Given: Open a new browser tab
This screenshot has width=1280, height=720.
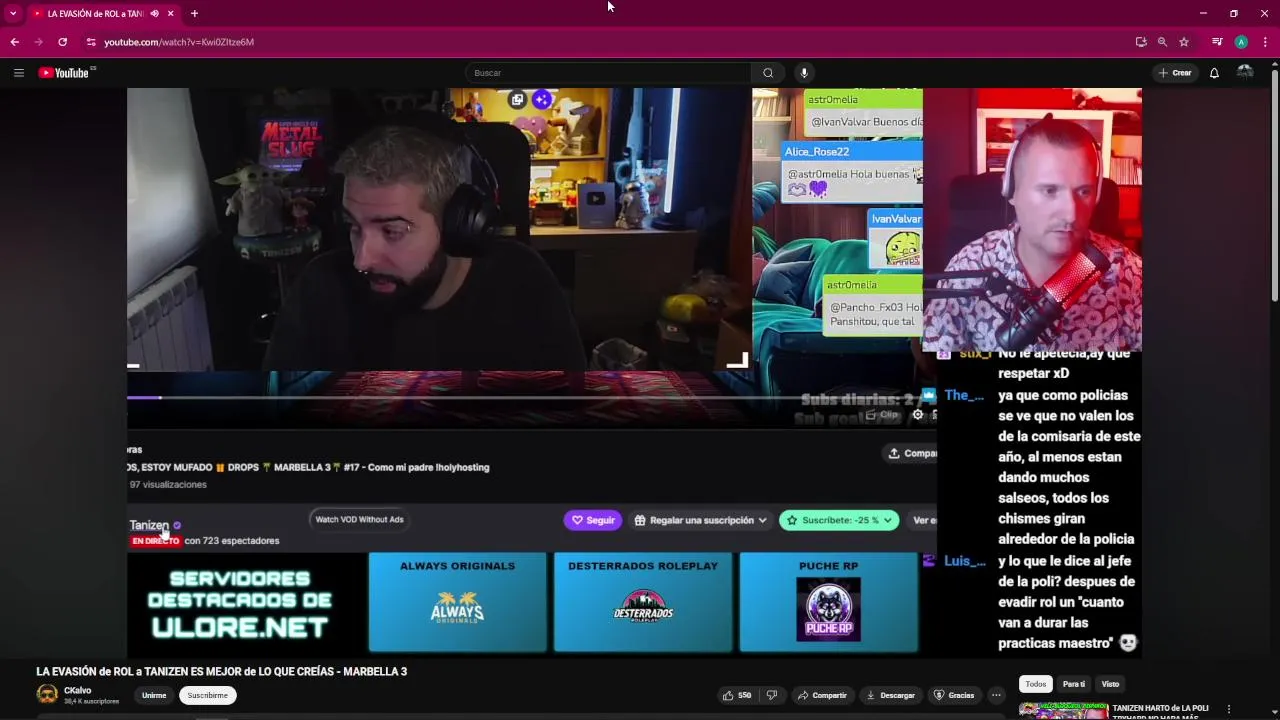Looking at the screenshot, I should (x=194, y=14).
